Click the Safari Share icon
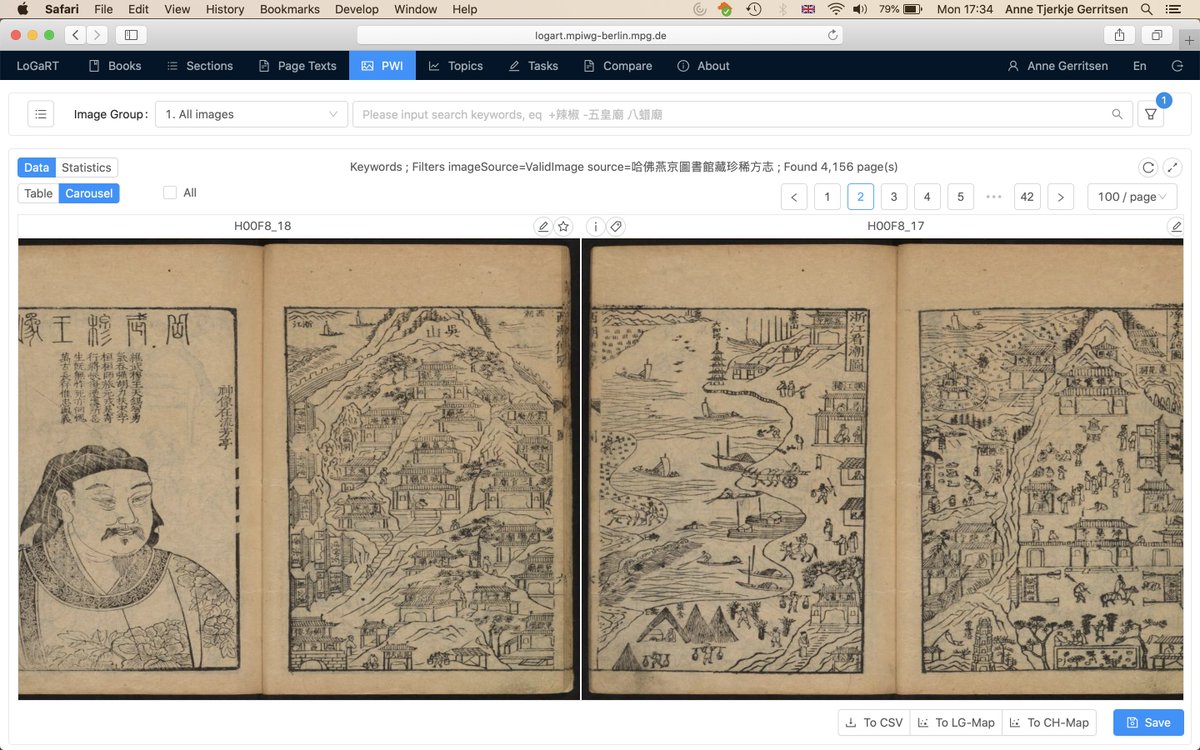Screen dimensions: 1200x750 pos(1119,35)
